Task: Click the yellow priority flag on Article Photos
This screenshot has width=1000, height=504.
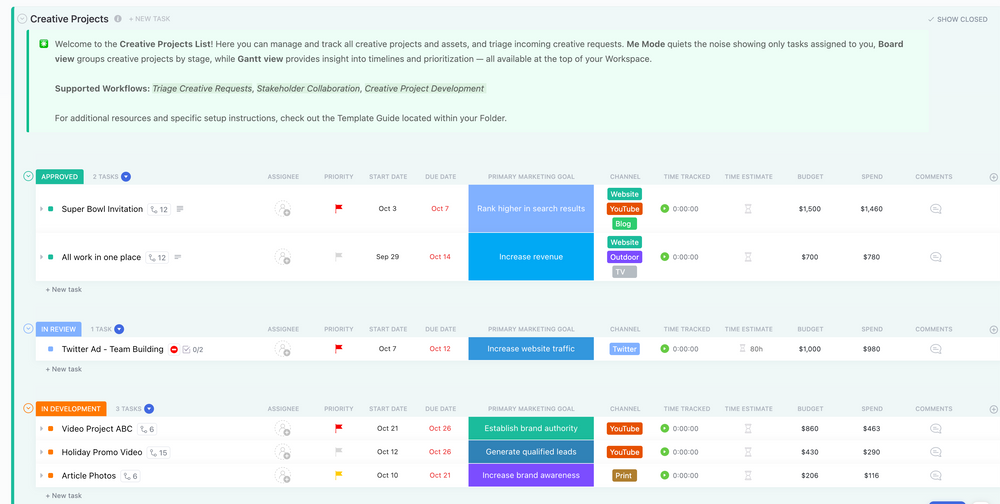Action: coord(339,475)
